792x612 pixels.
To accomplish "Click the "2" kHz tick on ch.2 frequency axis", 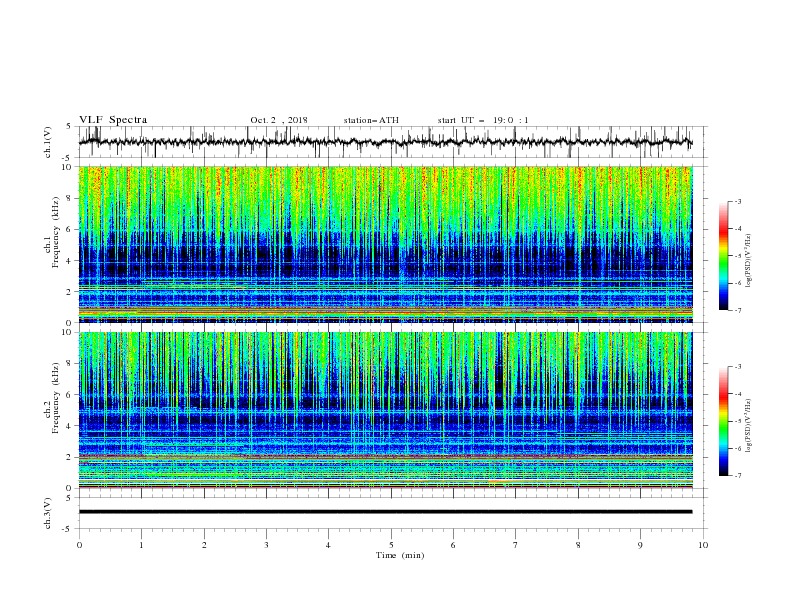I will (x=69, y=457).
